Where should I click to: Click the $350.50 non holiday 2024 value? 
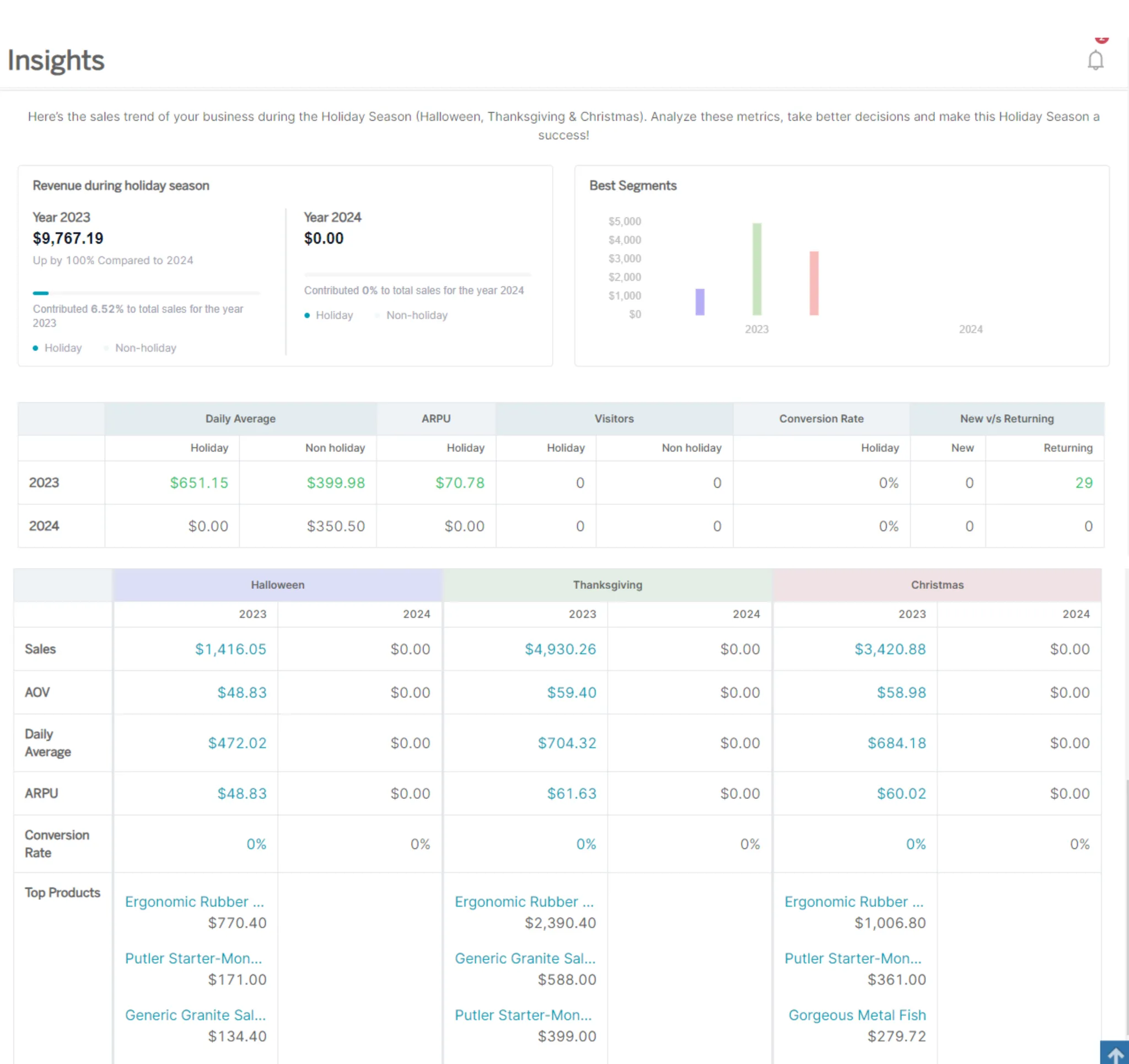click(x=336, y=526)
